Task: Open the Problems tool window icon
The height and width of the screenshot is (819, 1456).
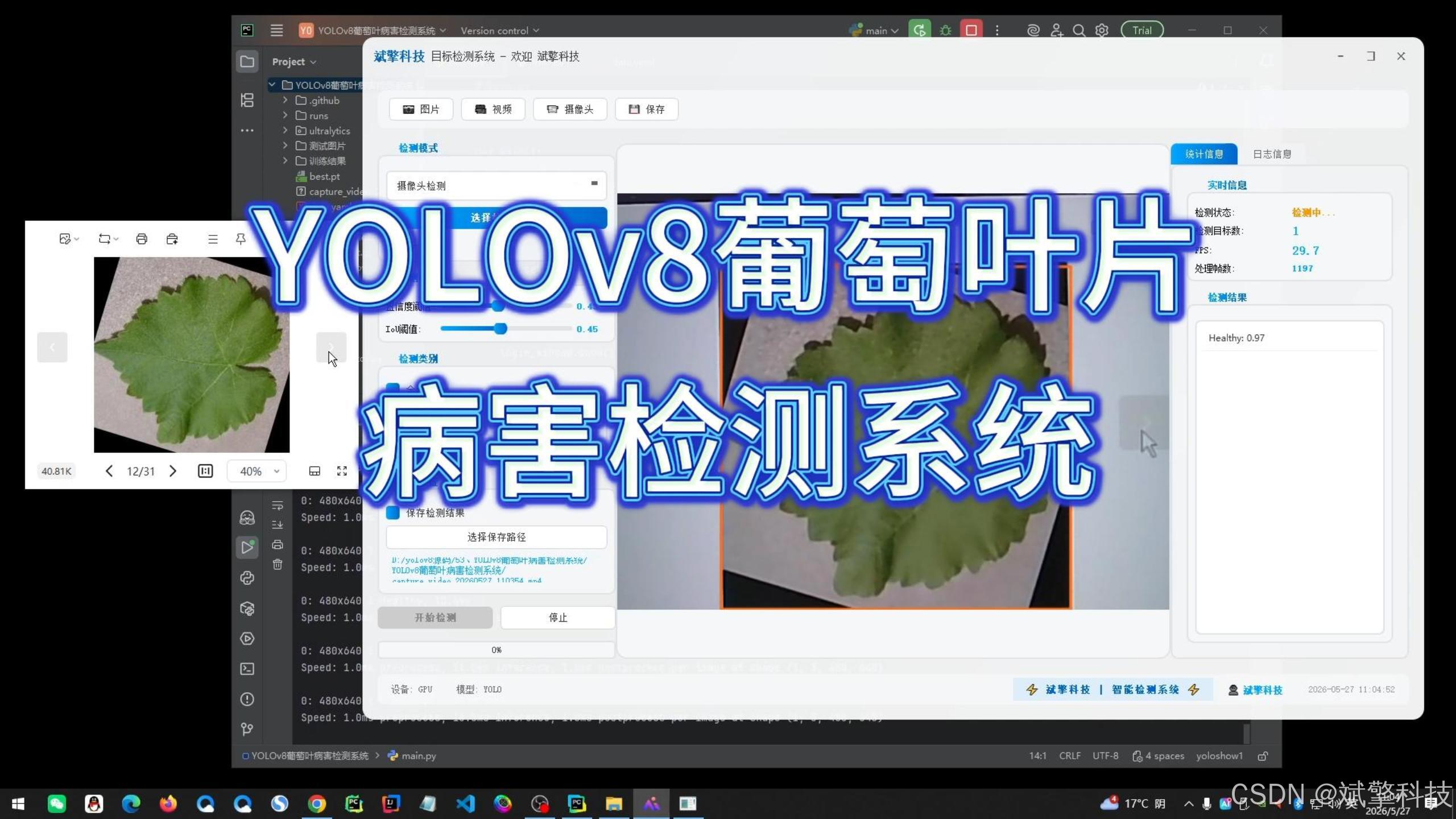Action: point(247,699)
